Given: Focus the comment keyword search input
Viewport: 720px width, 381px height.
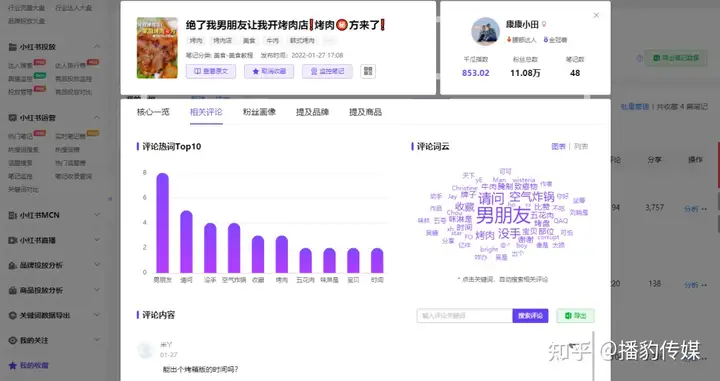Looking at the screenshot, I should (x=465, y=316).
